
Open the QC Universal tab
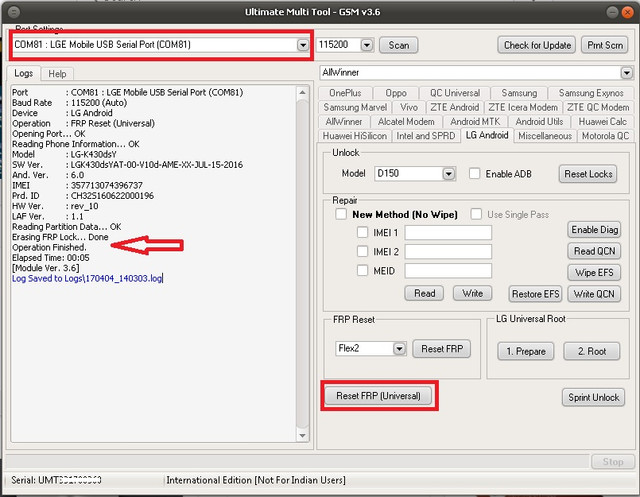tap(455, 93)
